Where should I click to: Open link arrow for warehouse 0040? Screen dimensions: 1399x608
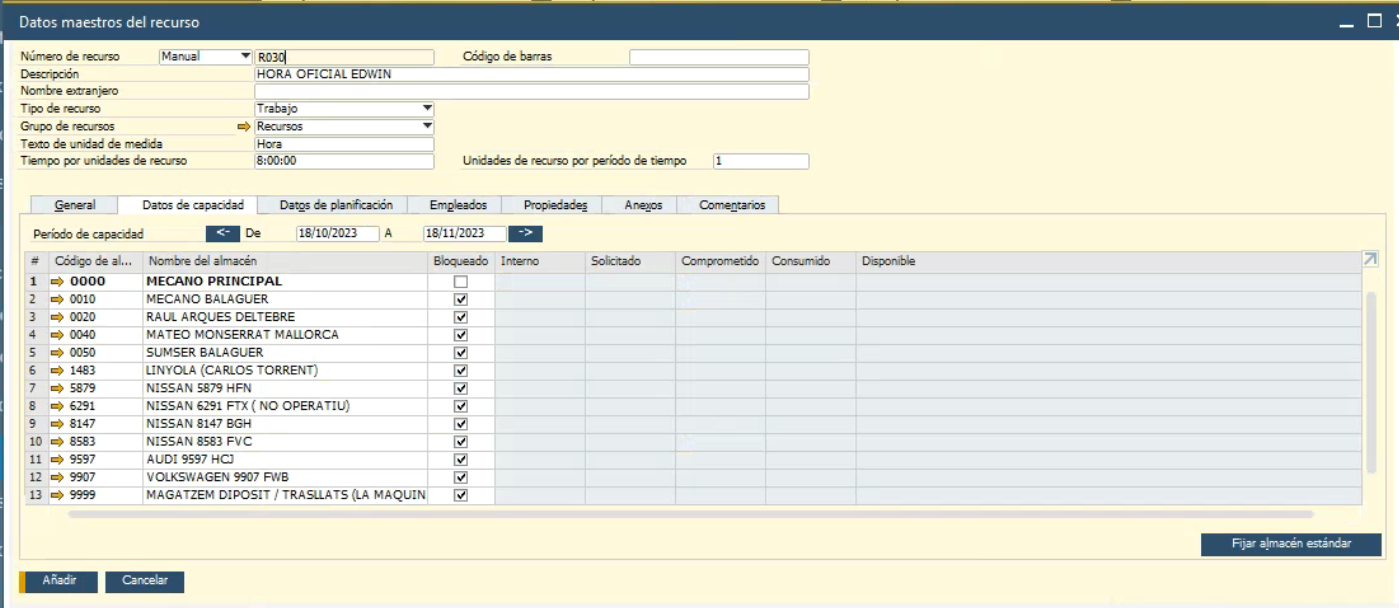click(57, 335)
